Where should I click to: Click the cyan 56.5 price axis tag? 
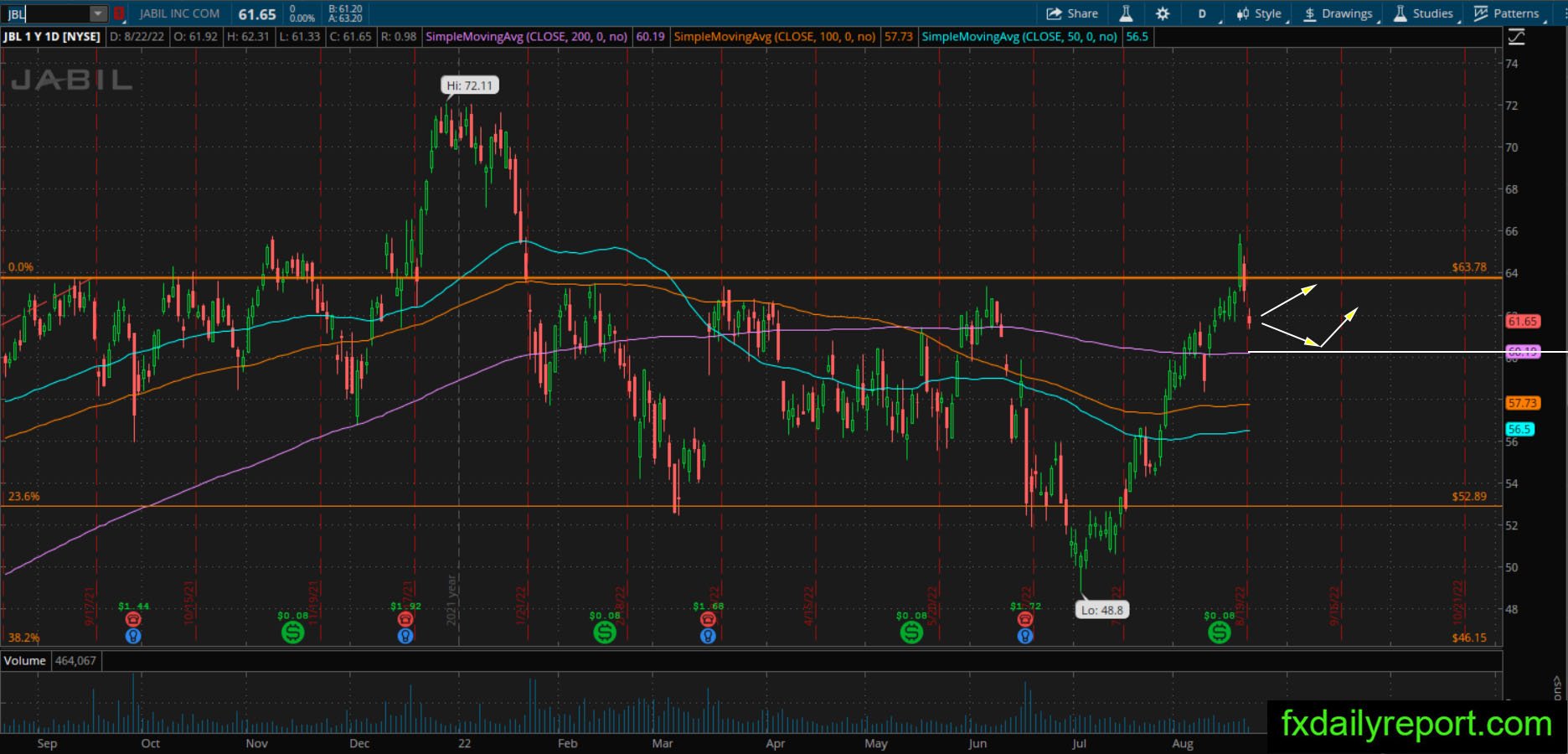(1519, 429)
